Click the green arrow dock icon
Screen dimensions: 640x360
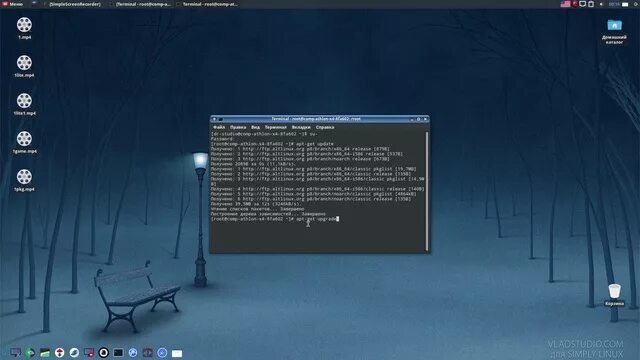[30, 352]
